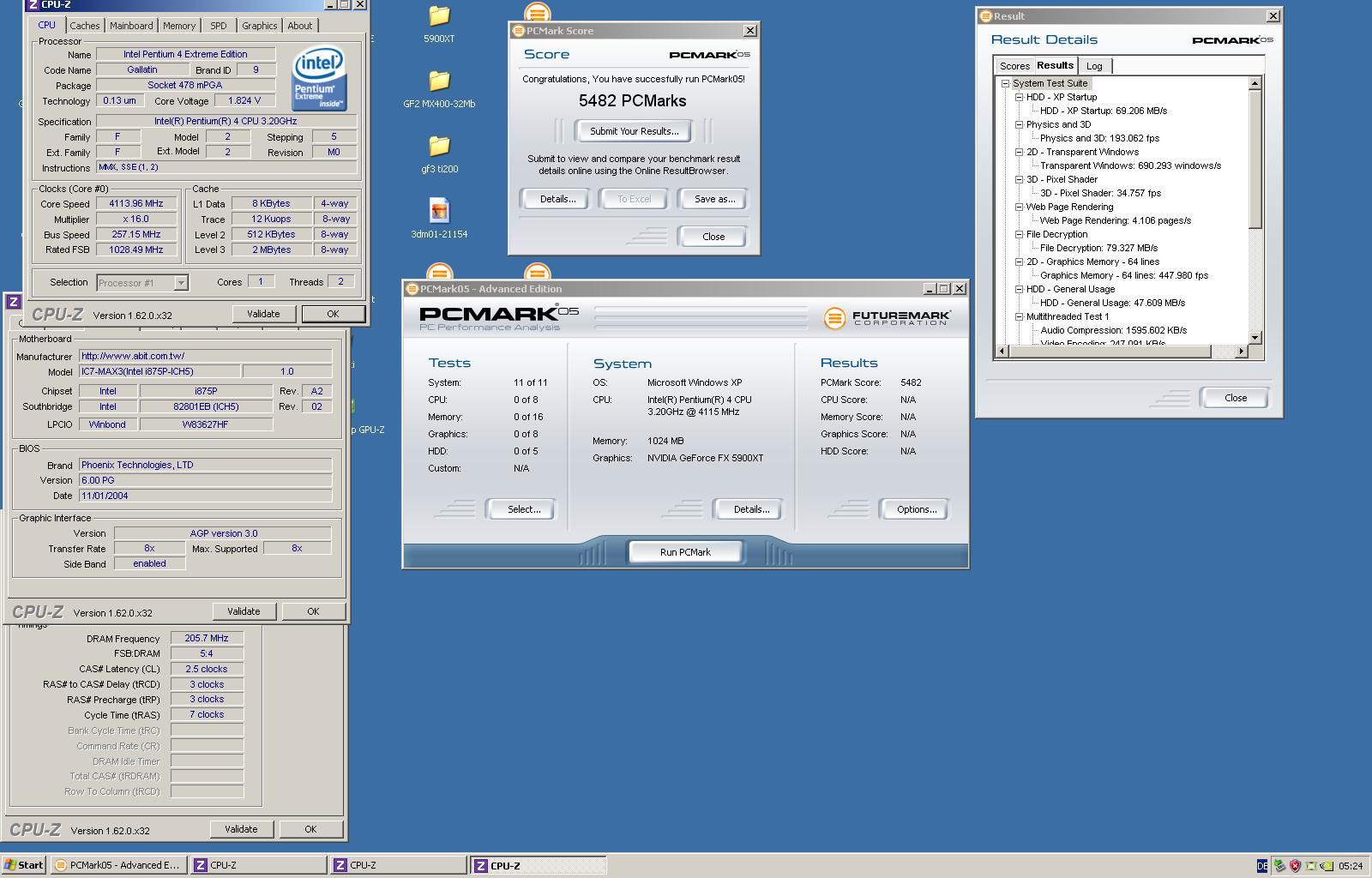Collapse the HDD - XP Startup node
This screenshot has width=1372, height=878.
pyautogui.click(x=1019, y=97)
